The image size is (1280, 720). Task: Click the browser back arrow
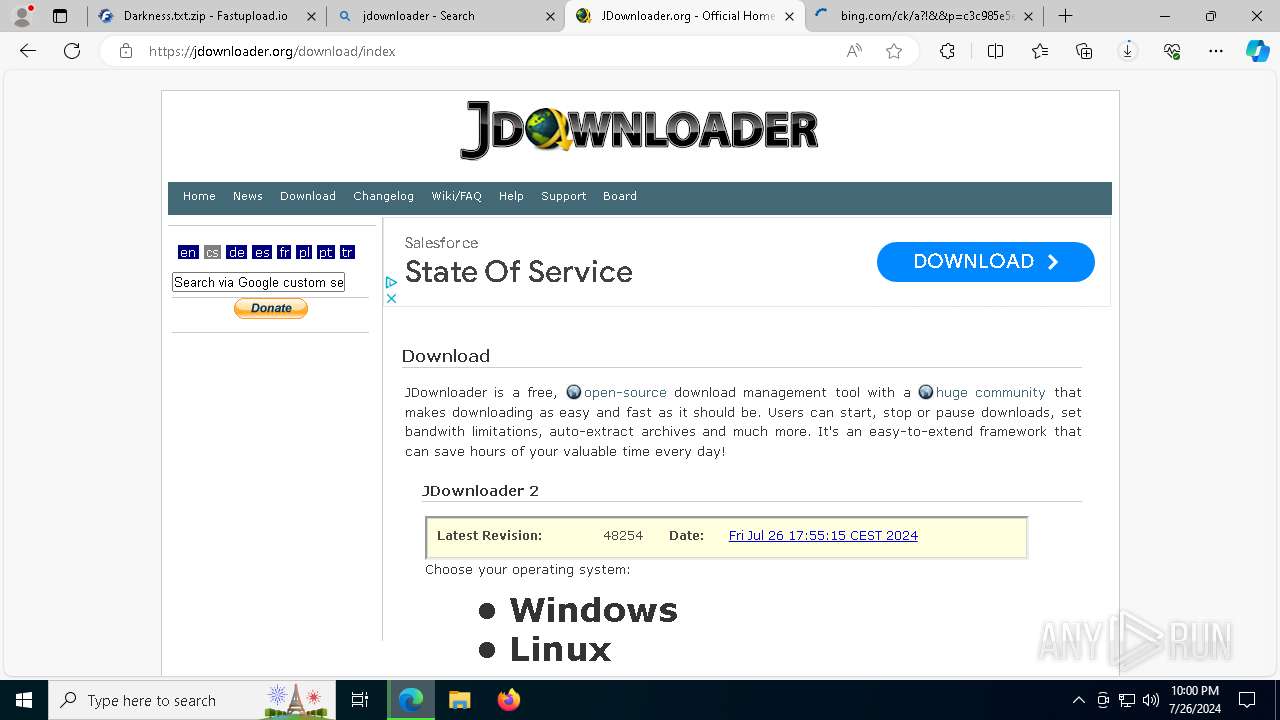pos(28,51)
